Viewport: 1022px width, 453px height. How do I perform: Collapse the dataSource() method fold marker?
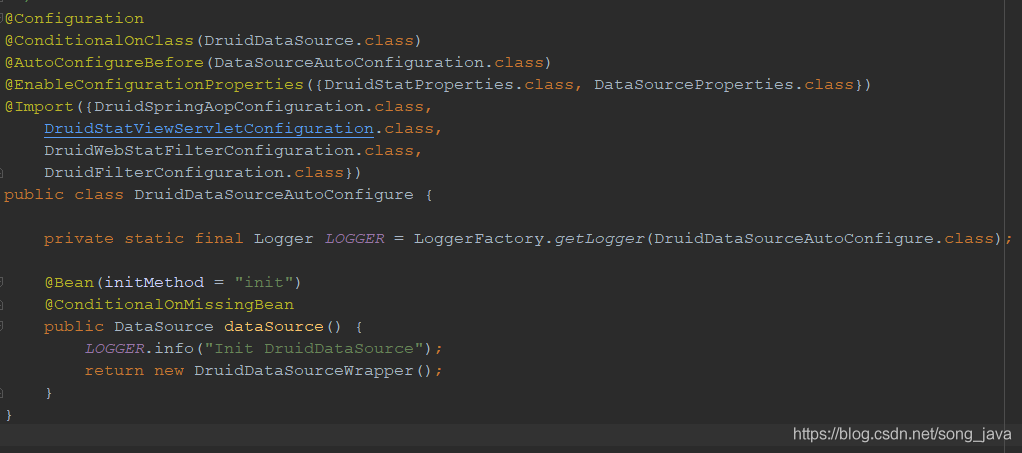pos(4,327)
